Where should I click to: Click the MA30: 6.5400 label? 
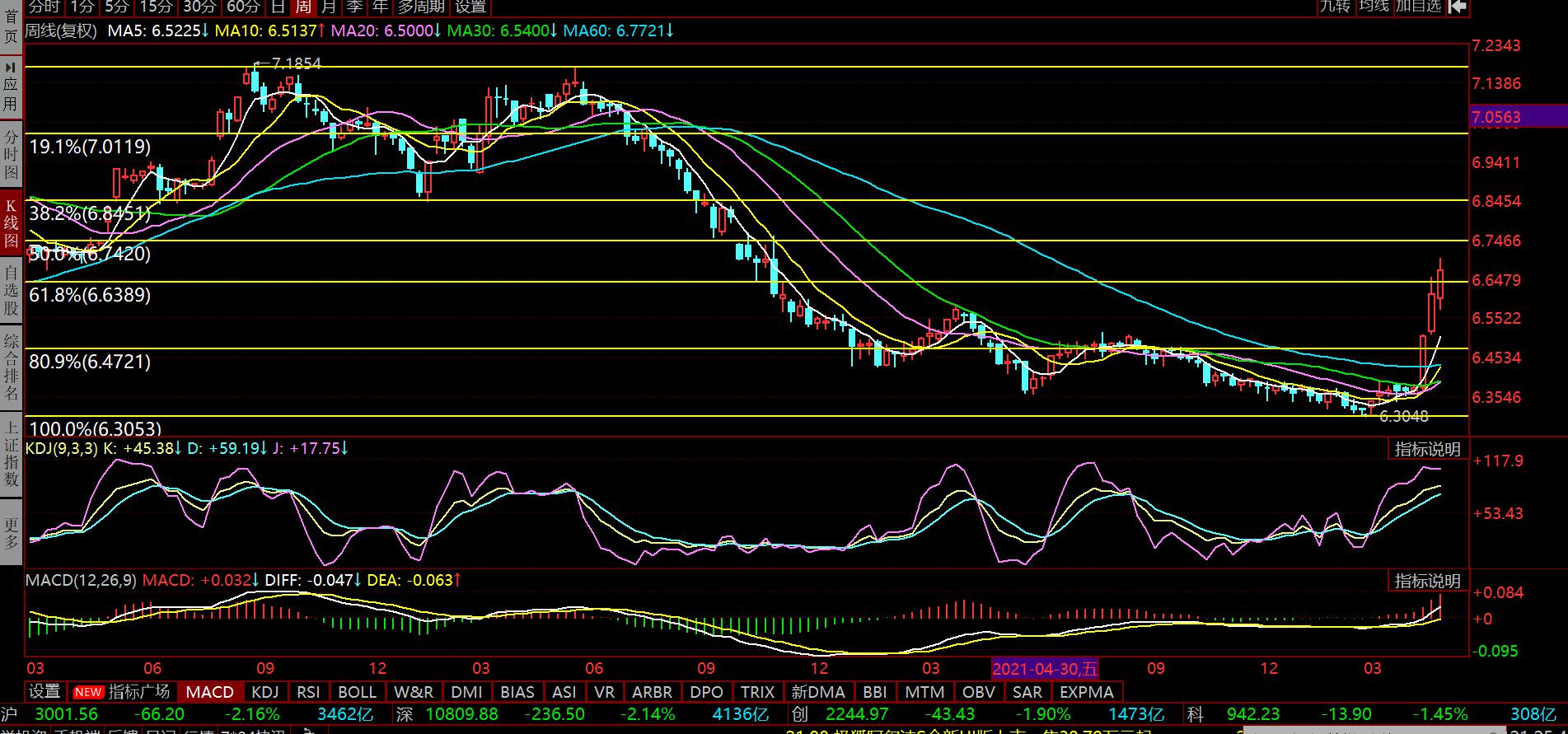[503, 31]
